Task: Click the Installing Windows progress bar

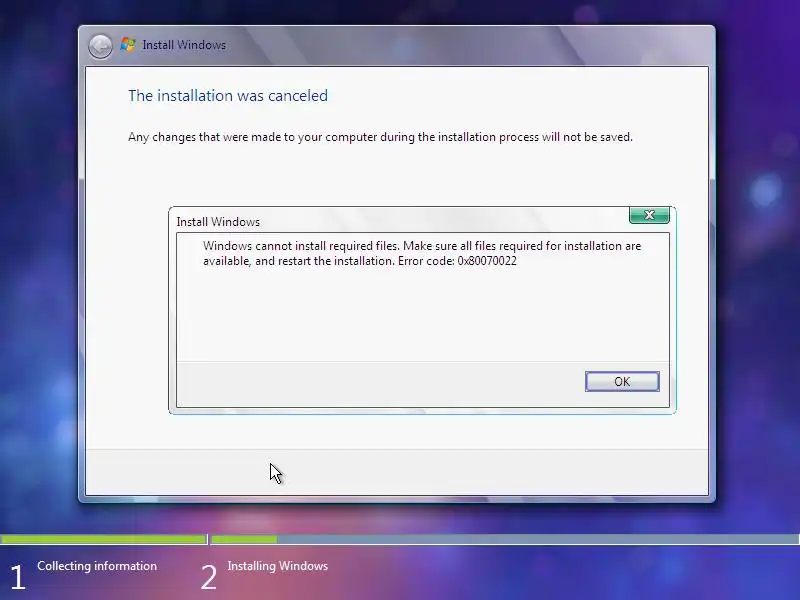Action: point(505,539)
